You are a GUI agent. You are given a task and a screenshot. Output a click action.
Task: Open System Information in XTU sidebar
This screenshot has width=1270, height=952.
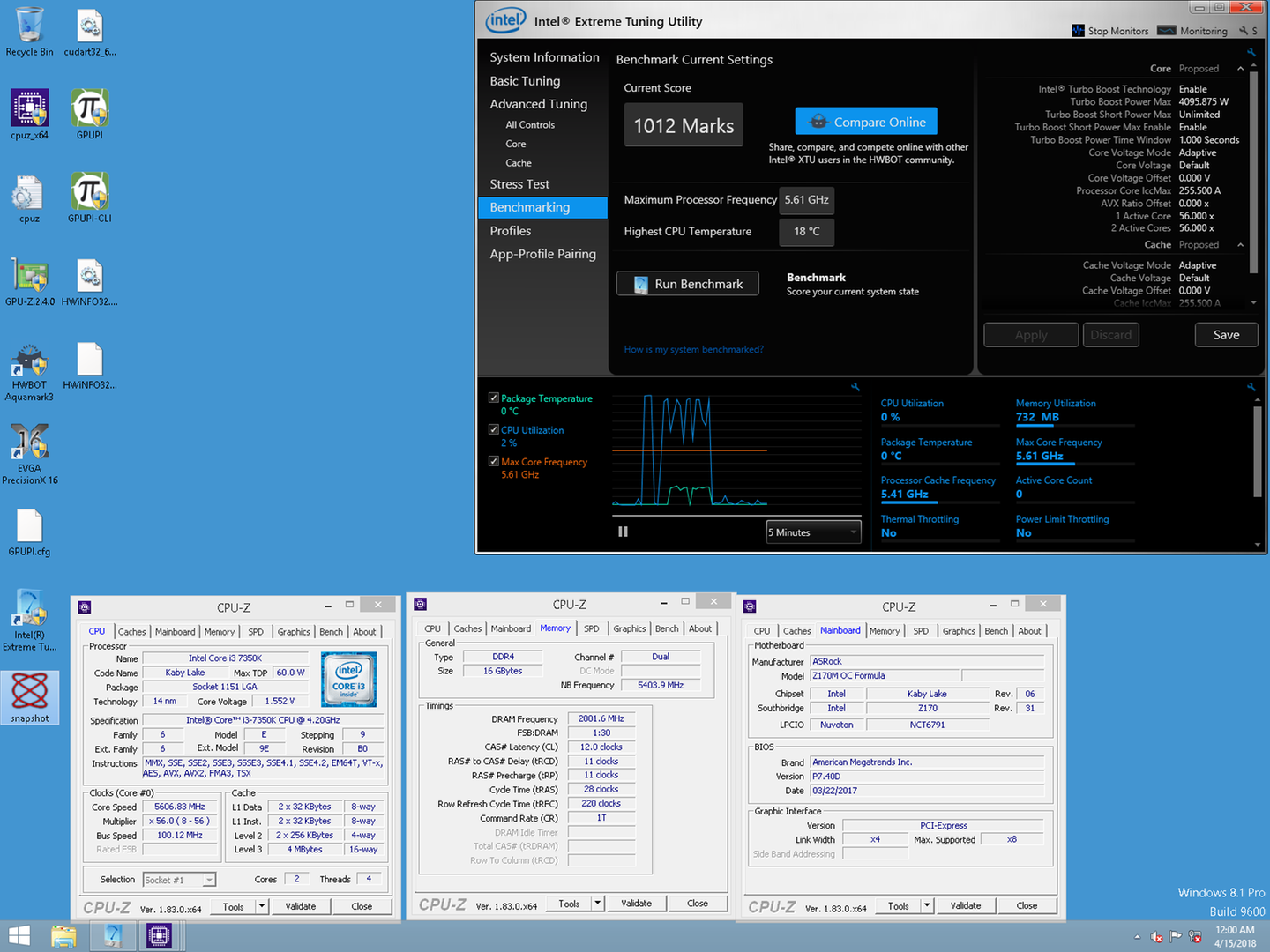point(544,57)
